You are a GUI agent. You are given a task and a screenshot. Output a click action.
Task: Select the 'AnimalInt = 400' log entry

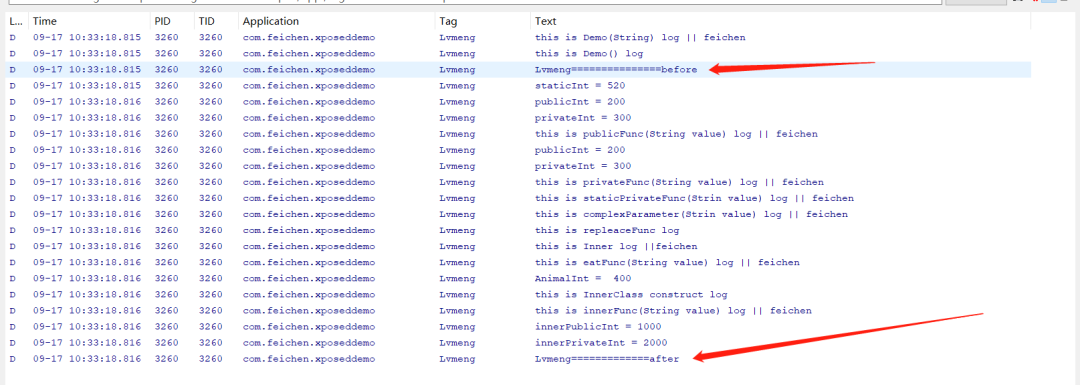518,278
